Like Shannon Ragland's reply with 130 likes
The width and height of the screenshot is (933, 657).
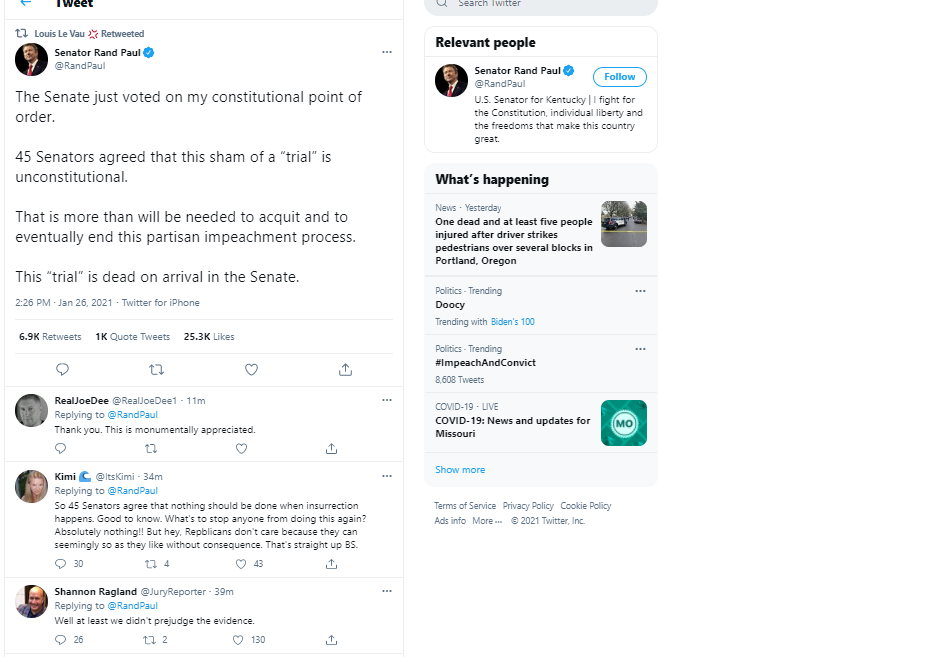tap(238, 640)
